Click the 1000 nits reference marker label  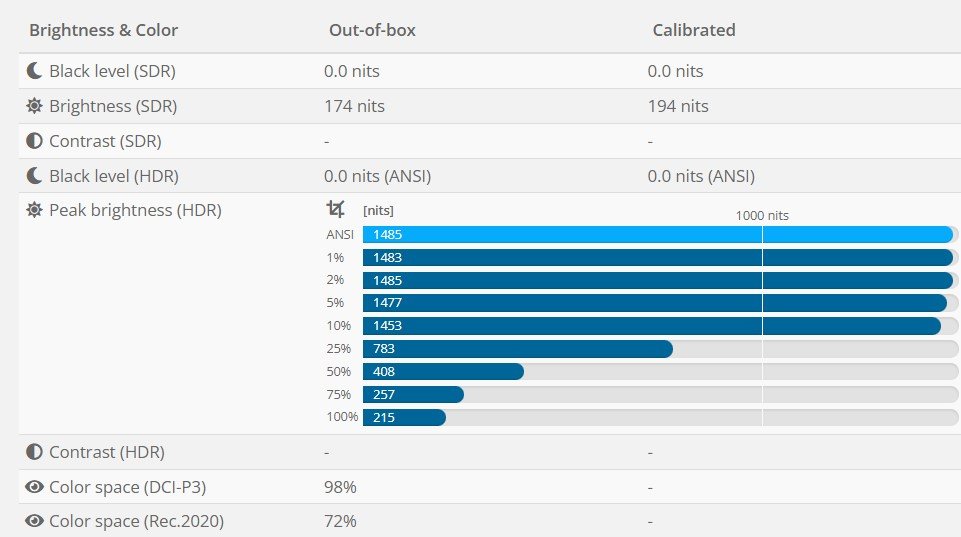pos(762,215)
